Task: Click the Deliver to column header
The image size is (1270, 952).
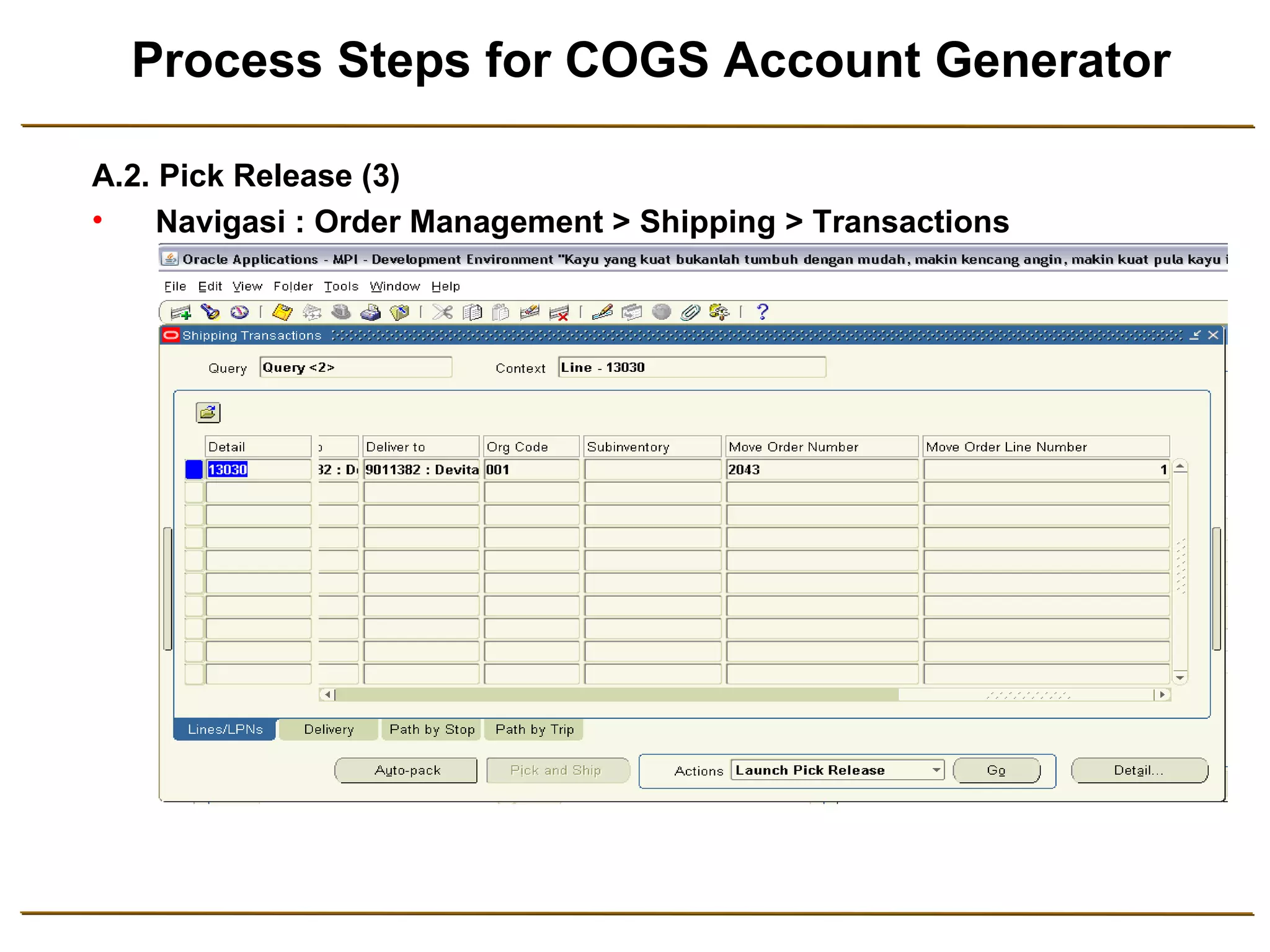Action: [x=422, y=446]
